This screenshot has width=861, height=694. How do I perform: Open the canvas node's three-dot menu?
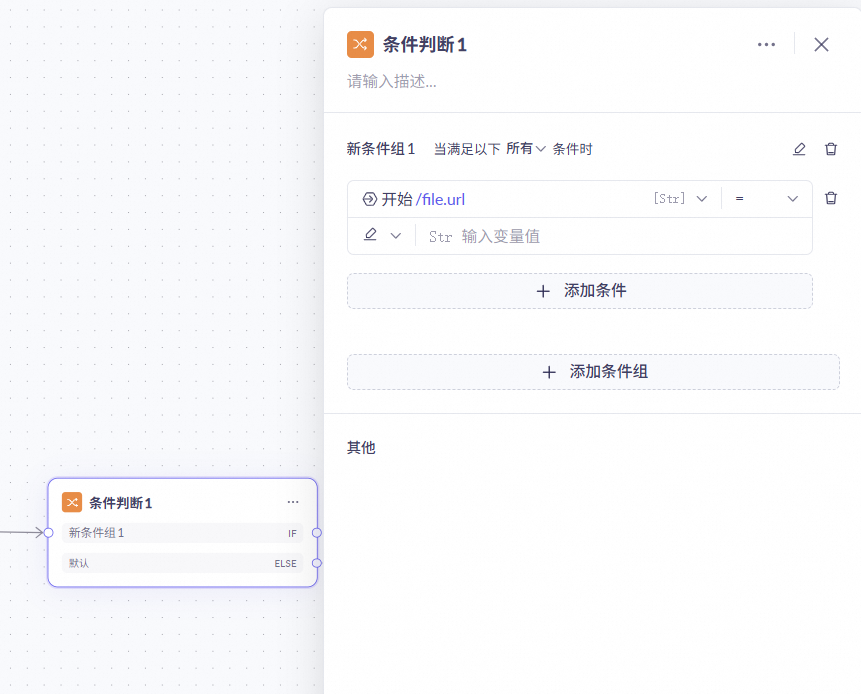coord(293,502)
